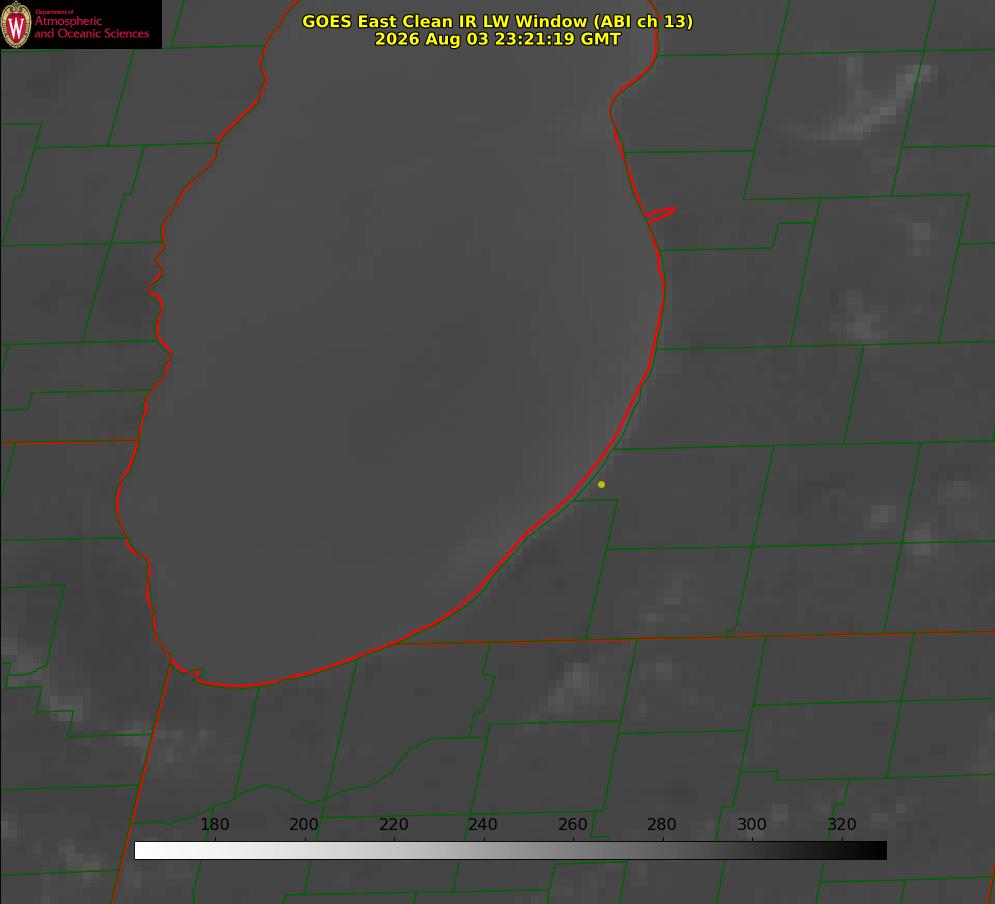This screenshot has height=904, width=995.
Task: Click the UW crest logo
Action: point(16,24)
